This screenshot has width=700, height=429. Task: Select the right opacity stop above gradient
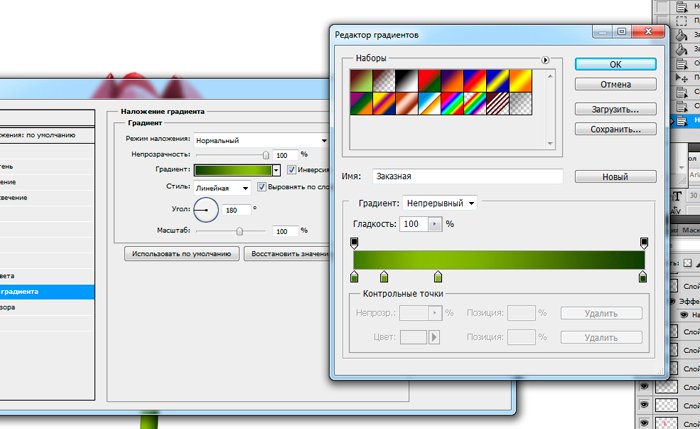643,243
